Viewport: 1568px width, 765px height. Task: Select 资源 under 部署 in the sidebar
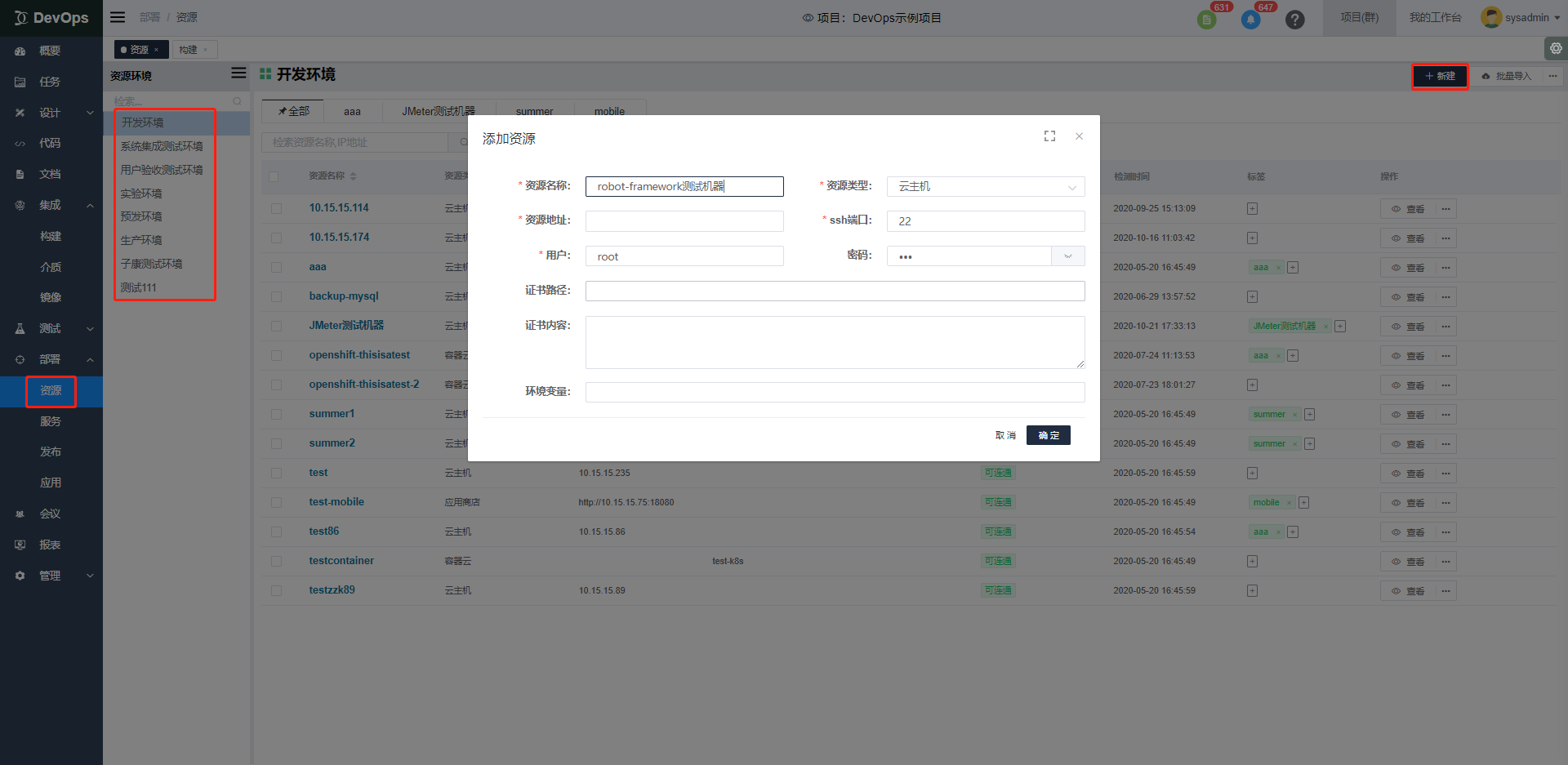tap(51, 390)
